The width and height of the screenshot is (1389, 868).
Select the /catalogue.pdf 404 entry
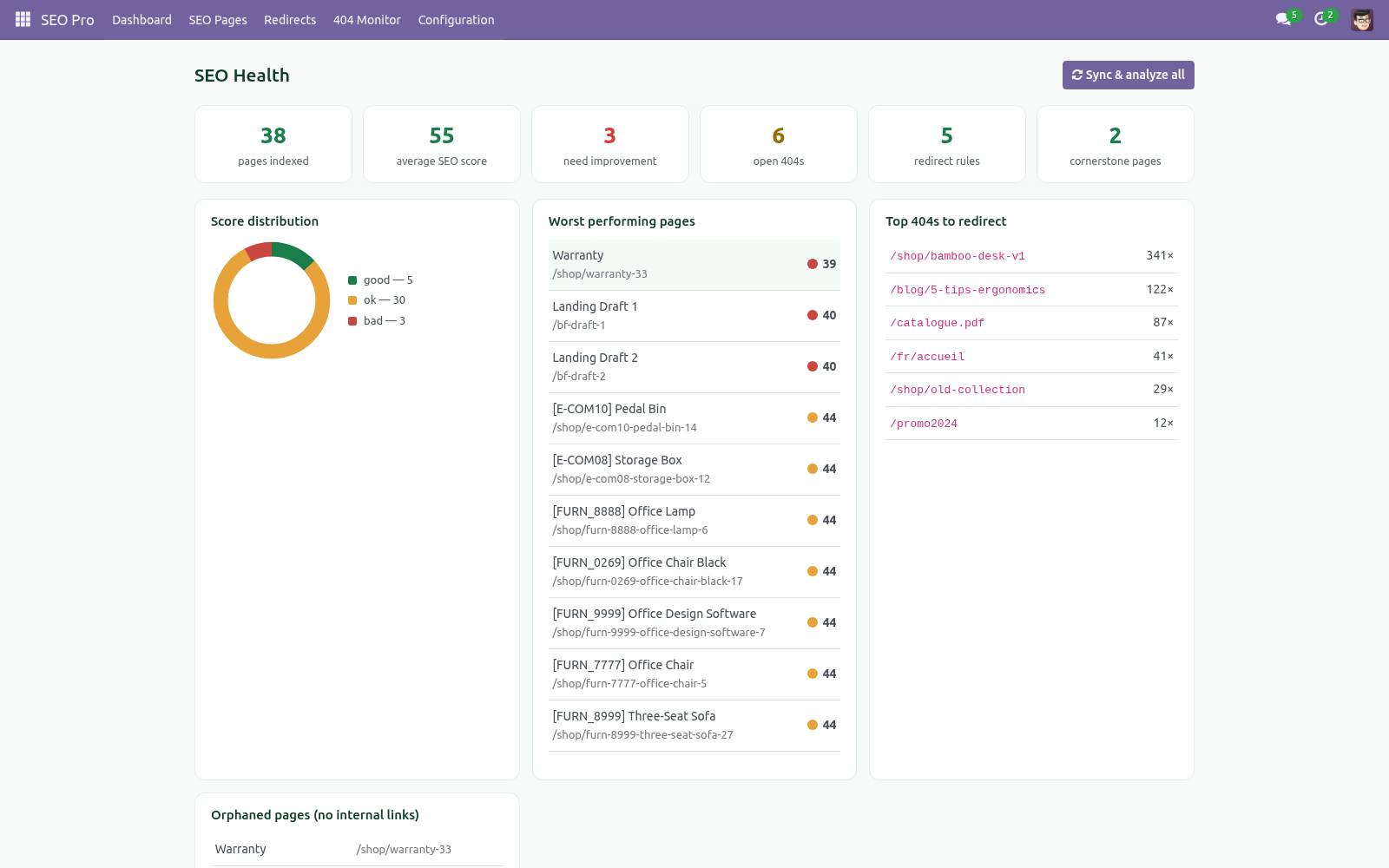pyautogui.click(x=1031, y=323)
